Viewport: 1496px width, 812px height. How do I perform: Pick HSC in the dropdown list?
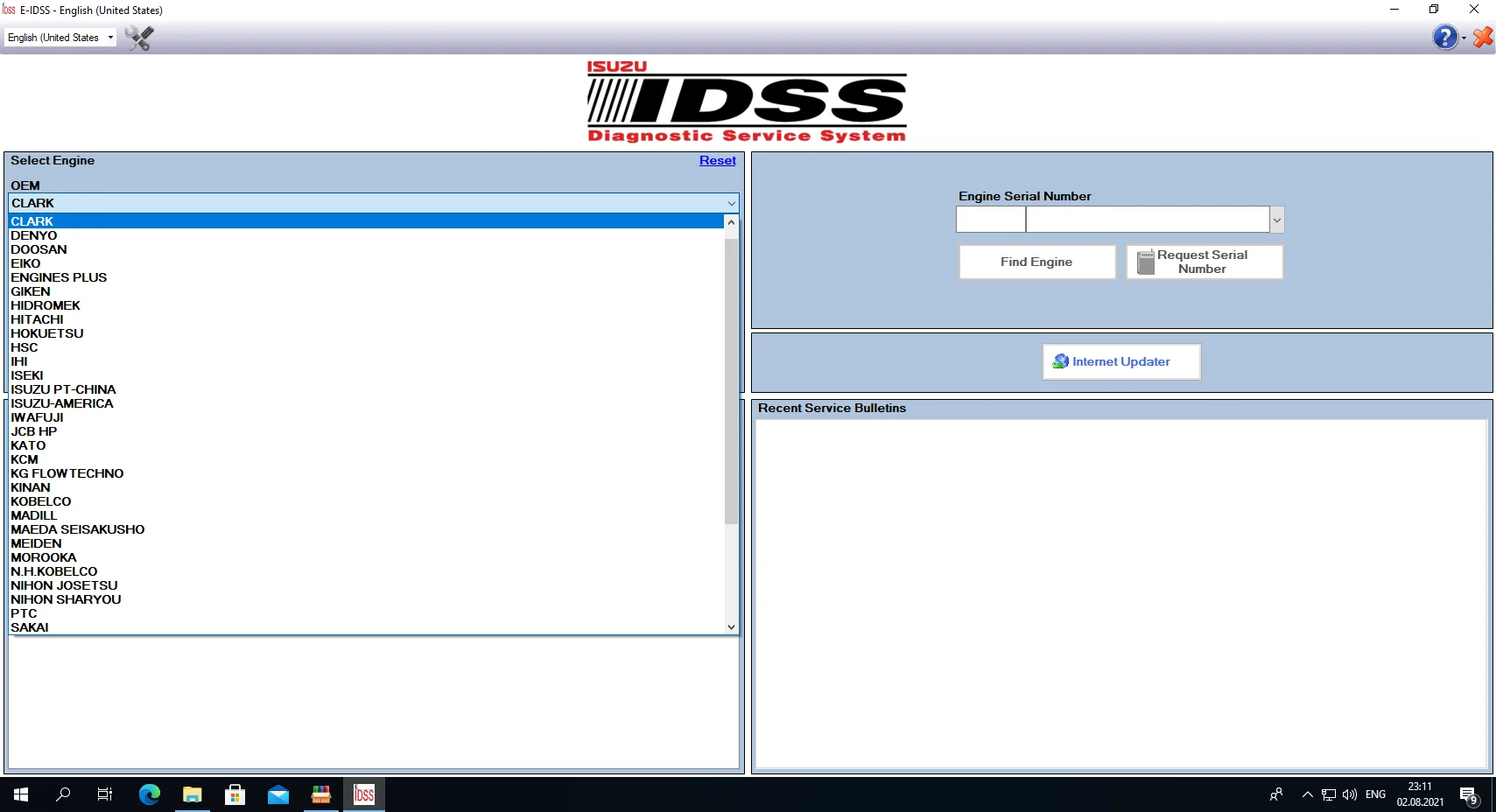point(367,347)
